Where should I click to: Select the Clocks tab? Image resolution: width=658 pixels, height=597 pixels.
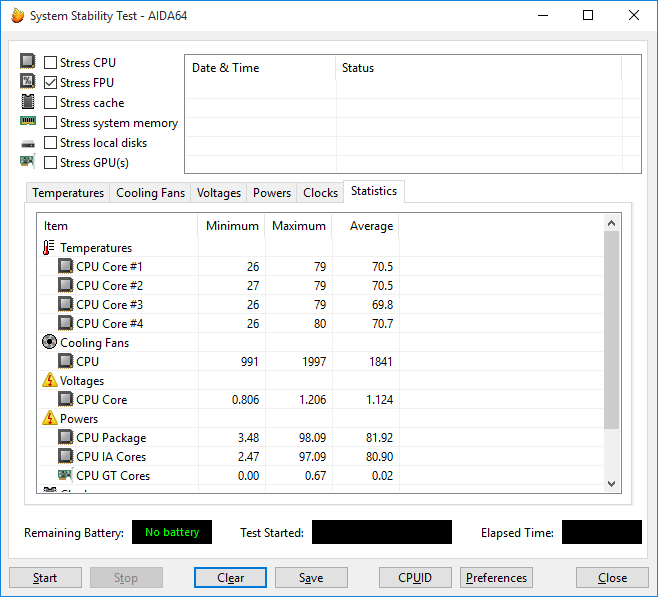(x=320, y=193)
